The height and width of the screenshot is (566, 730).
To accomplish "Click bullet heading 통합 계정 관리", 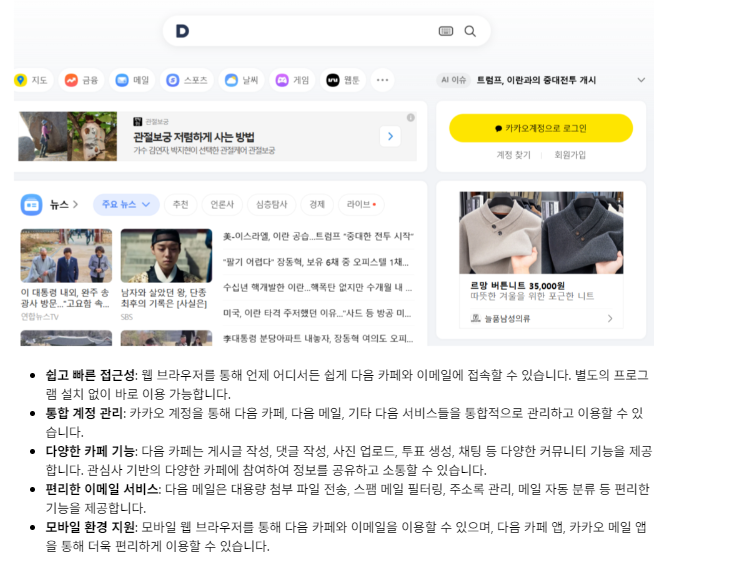I will (x=85, y=413).
